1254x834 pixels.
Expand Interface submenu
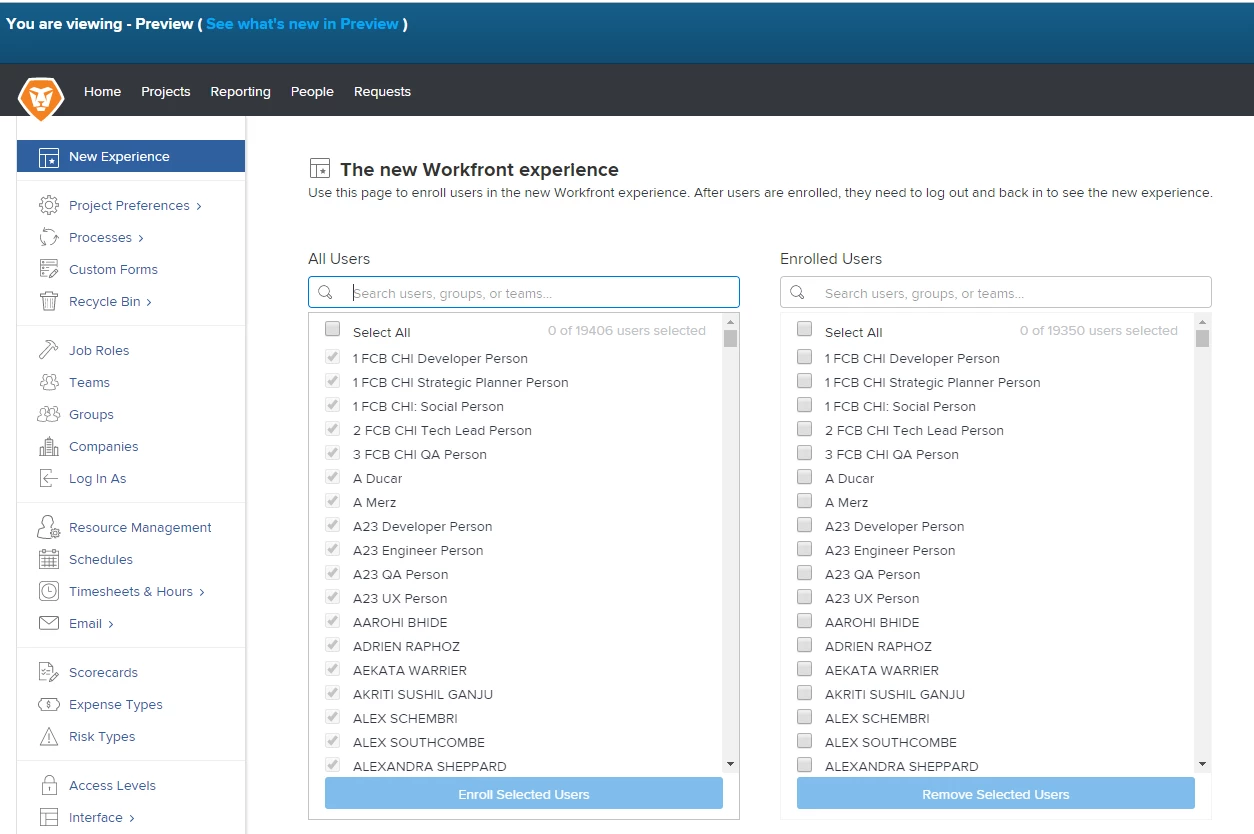(x=132, y=818)
